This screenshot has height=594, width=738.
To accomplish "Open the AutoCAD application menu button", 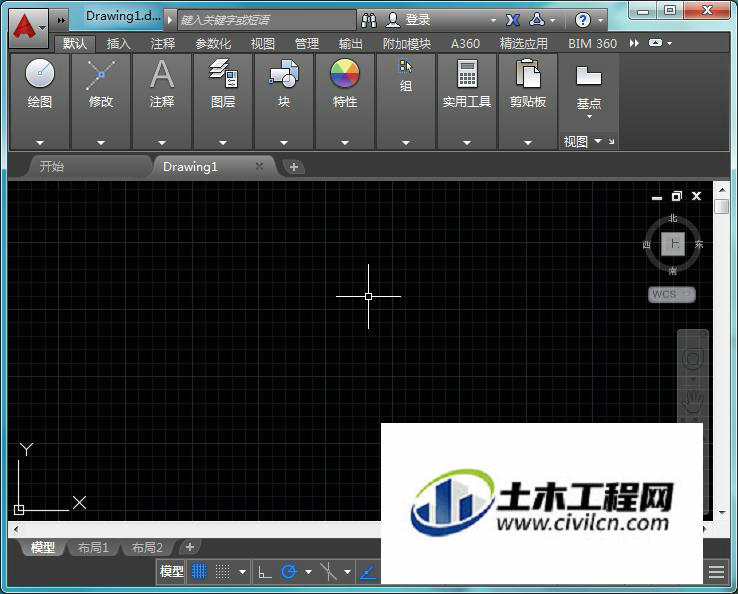I will [28, 27].
